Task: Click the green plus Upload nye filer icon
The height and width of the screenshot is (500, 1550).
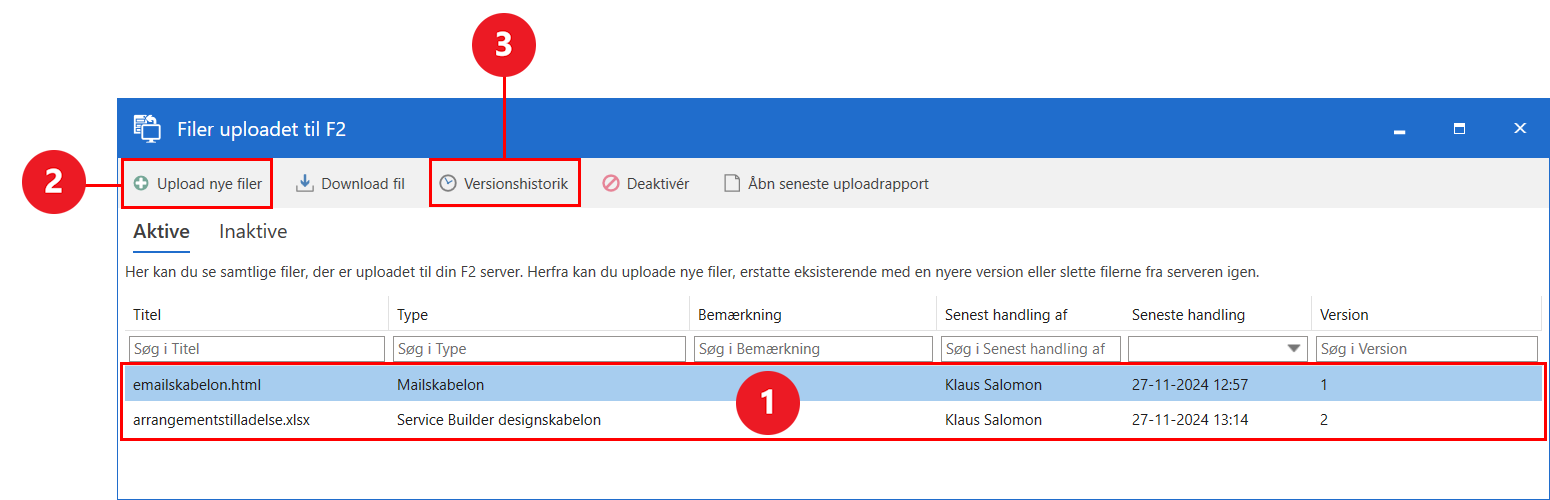Action: pos(142,184)
